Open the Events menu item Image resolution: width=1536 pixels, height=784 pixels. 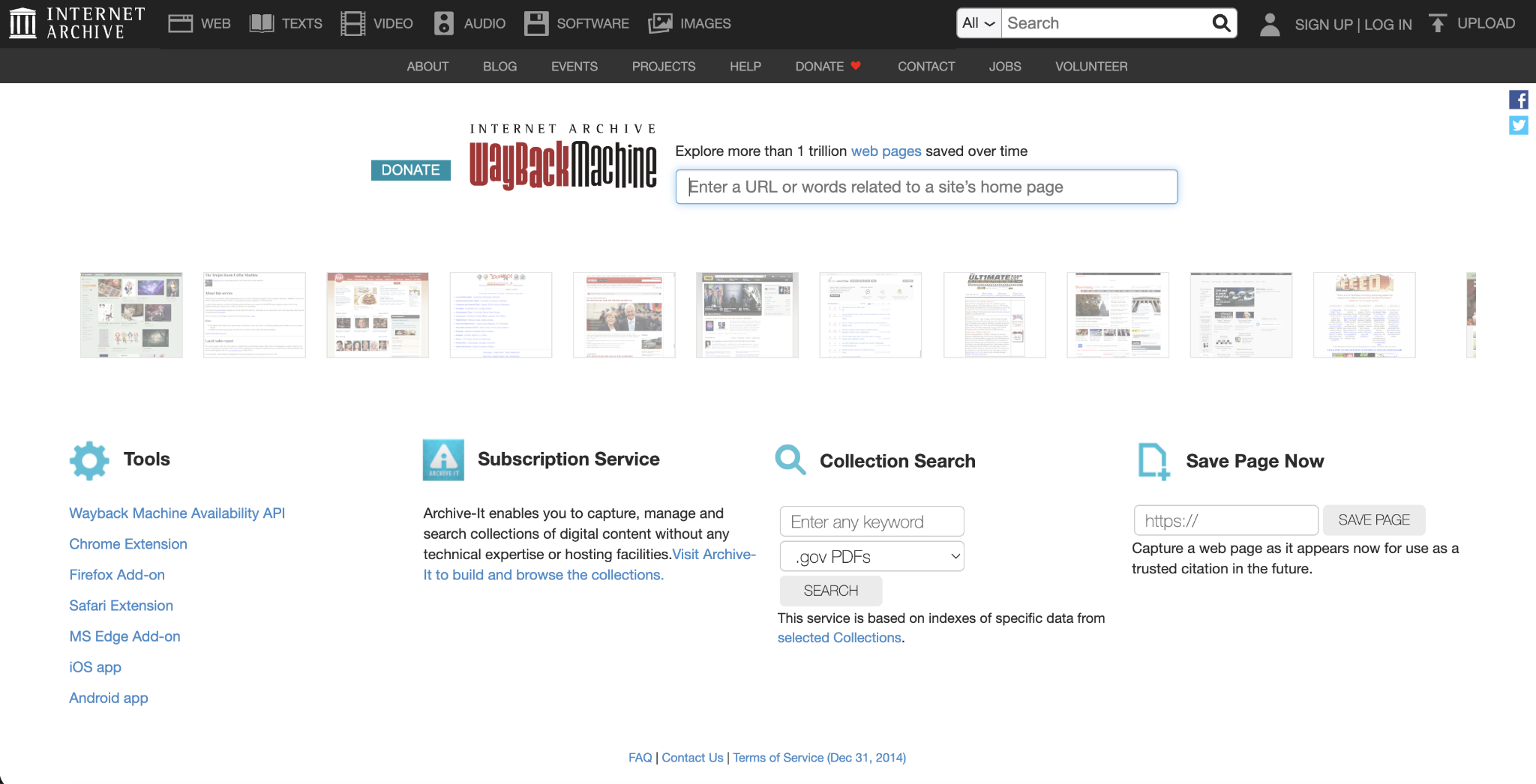click(574, 67)
